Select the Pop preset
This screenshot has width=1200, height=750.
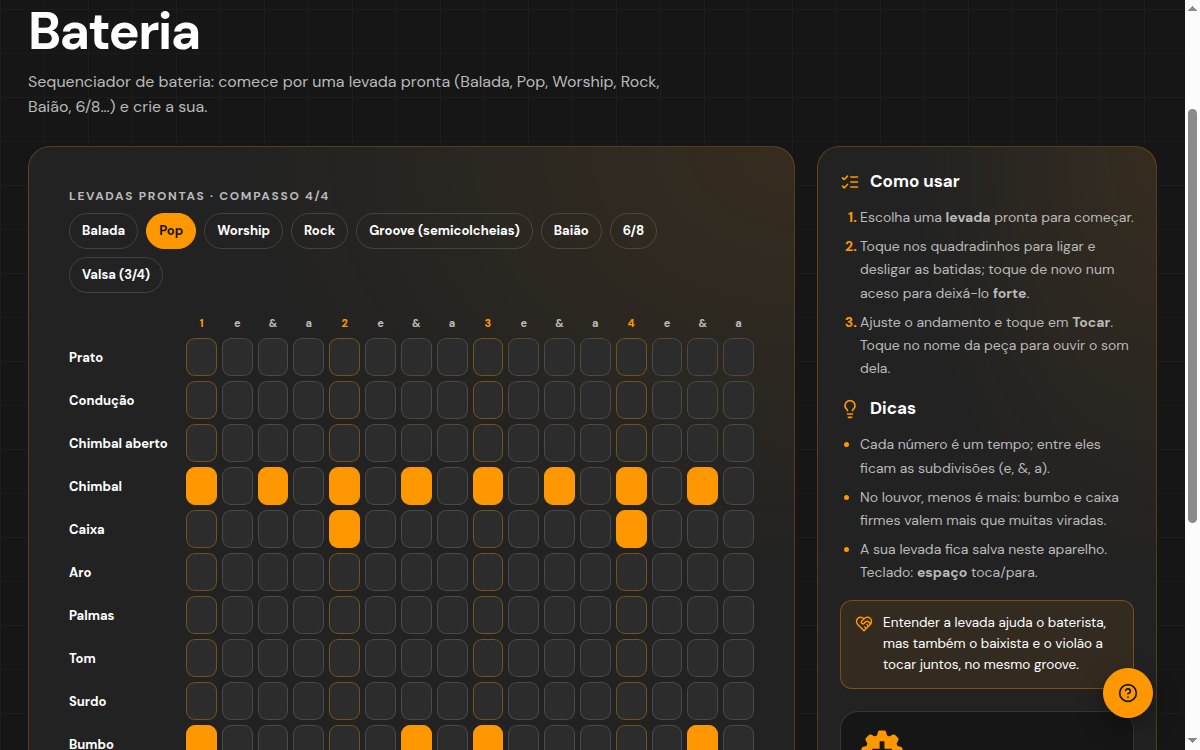coord(171,231)
